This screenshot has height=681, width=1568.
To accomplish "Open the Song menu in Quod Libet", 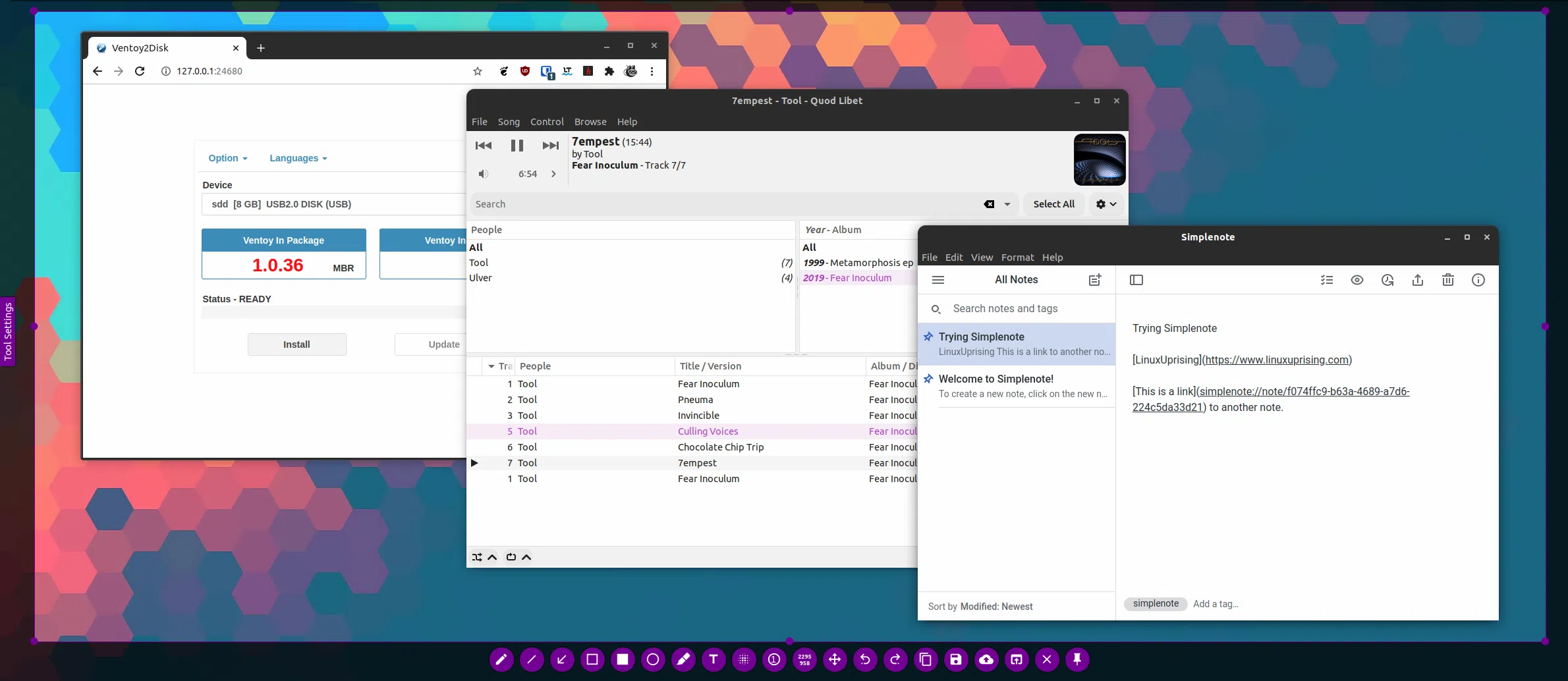I will (x=509, y=122).
